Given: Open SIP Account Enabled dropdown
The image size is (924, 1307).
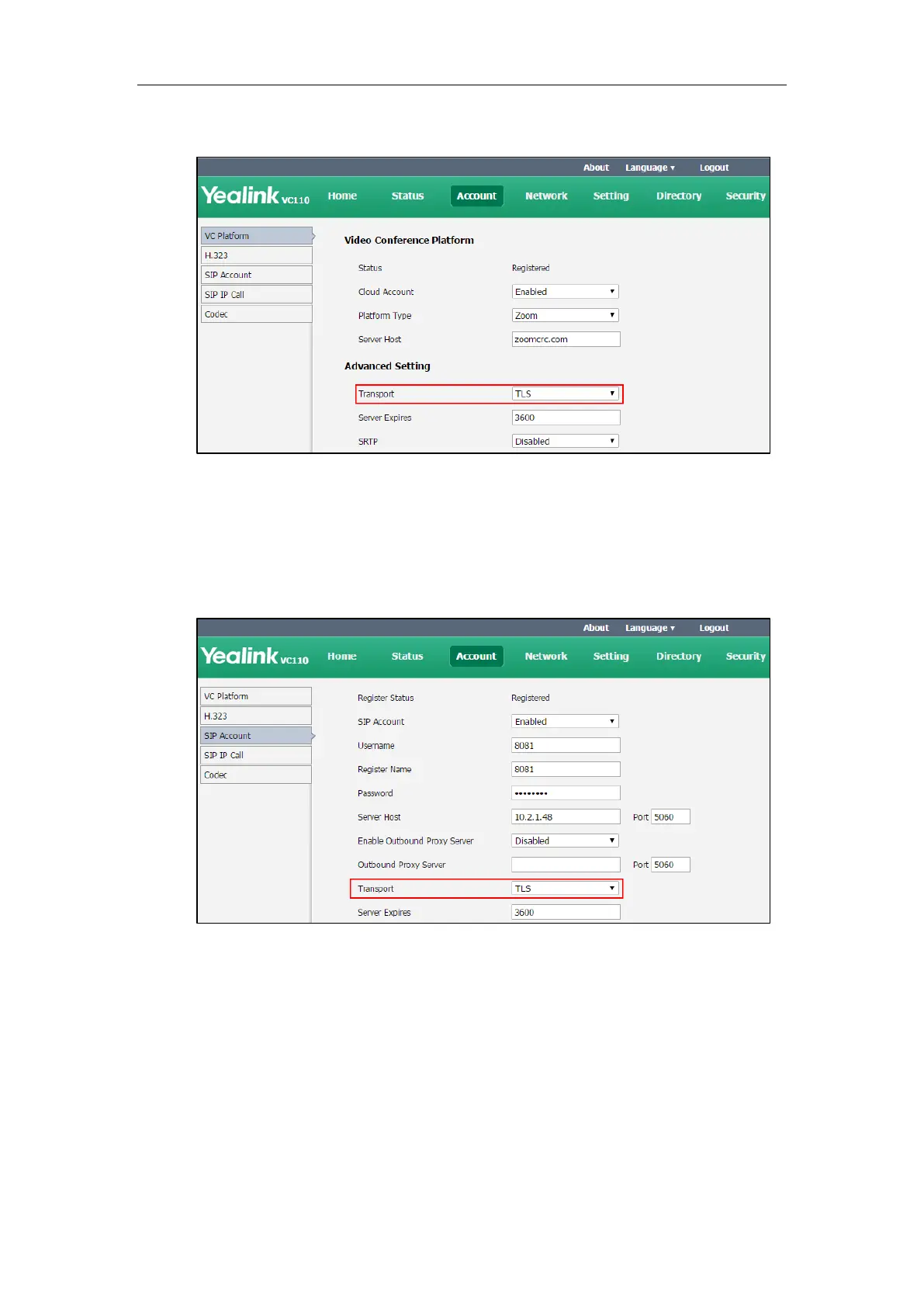Looking at the screenshot, I should (x=566, y=721).
